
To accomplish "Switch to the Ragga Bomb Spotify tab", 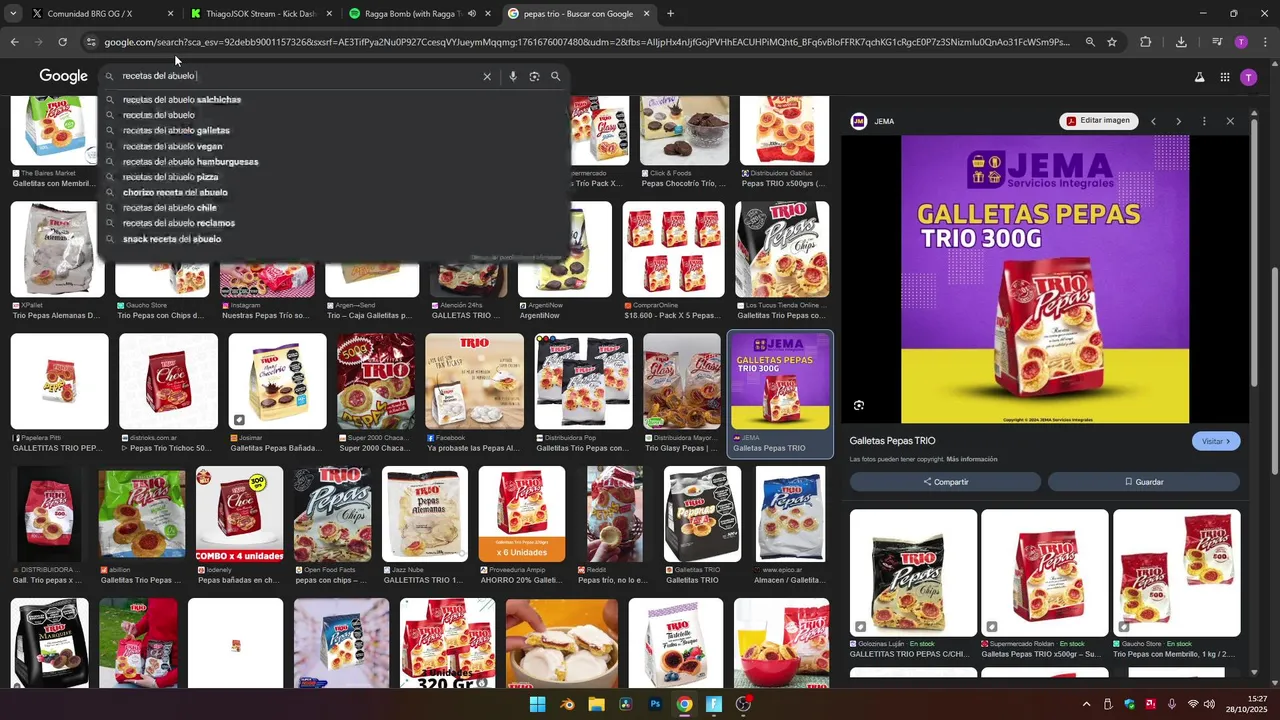I will [413, 14].
